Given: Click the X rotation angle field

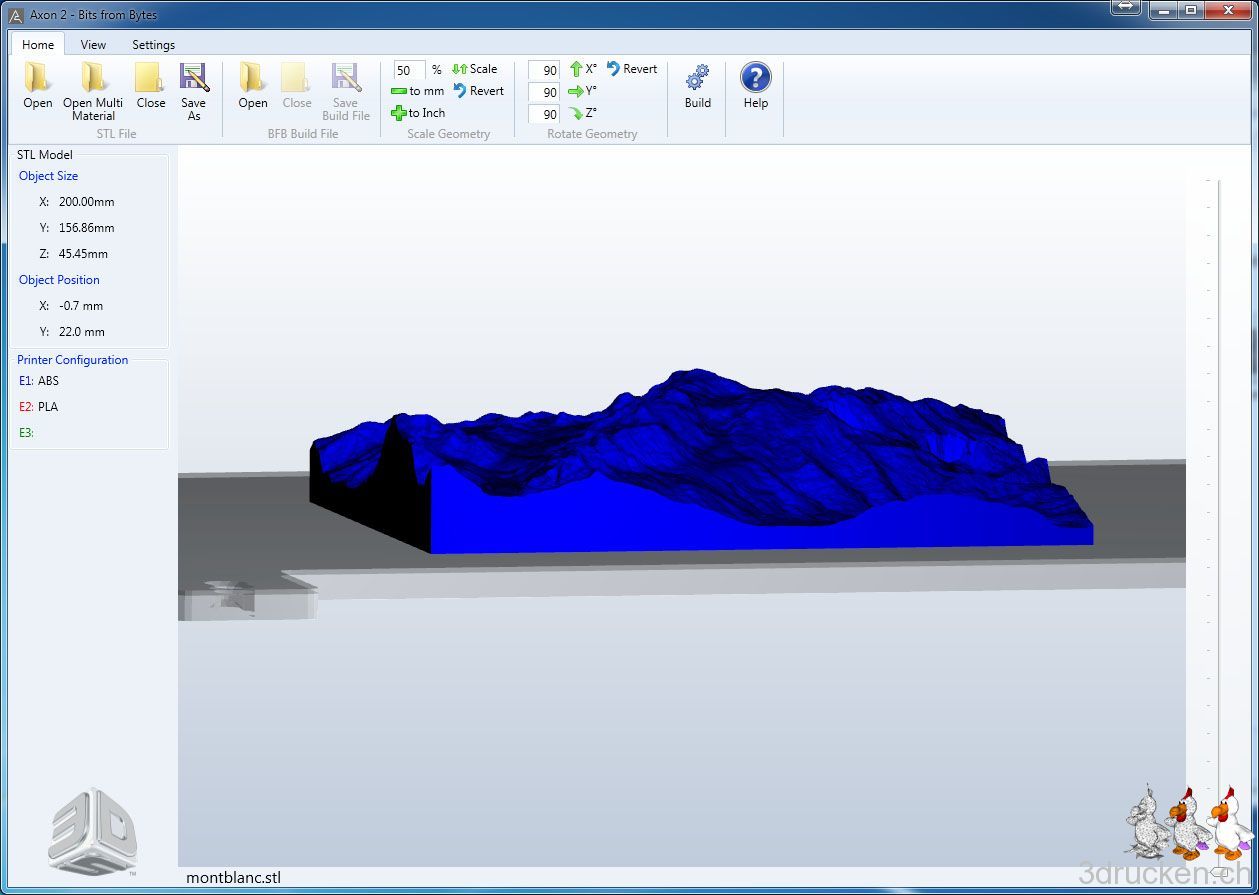Looking at the screenshot, I should (x=544, y=70).
